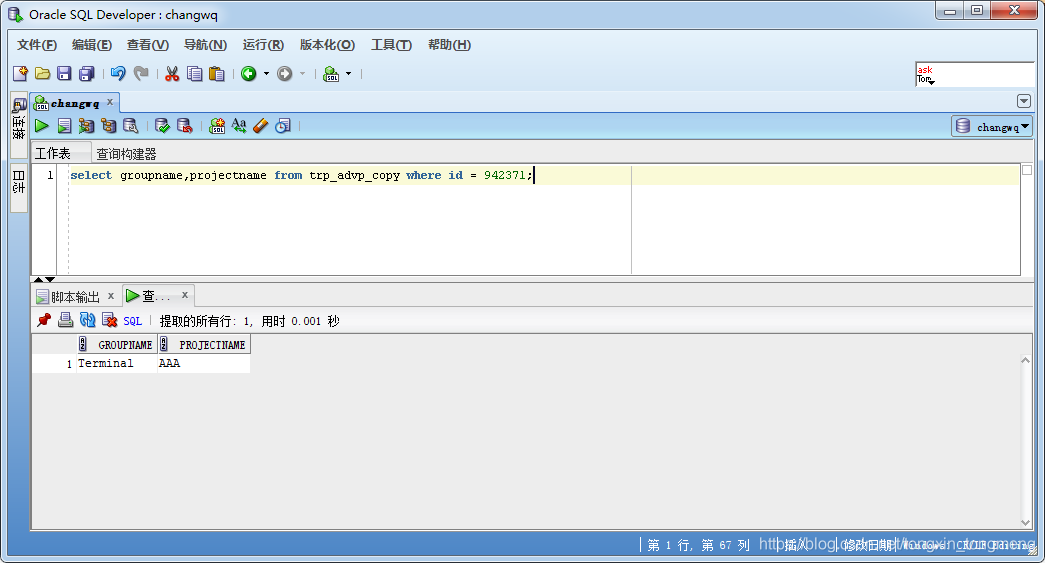Run the statement with the green play icon

[x=41, y=126]
